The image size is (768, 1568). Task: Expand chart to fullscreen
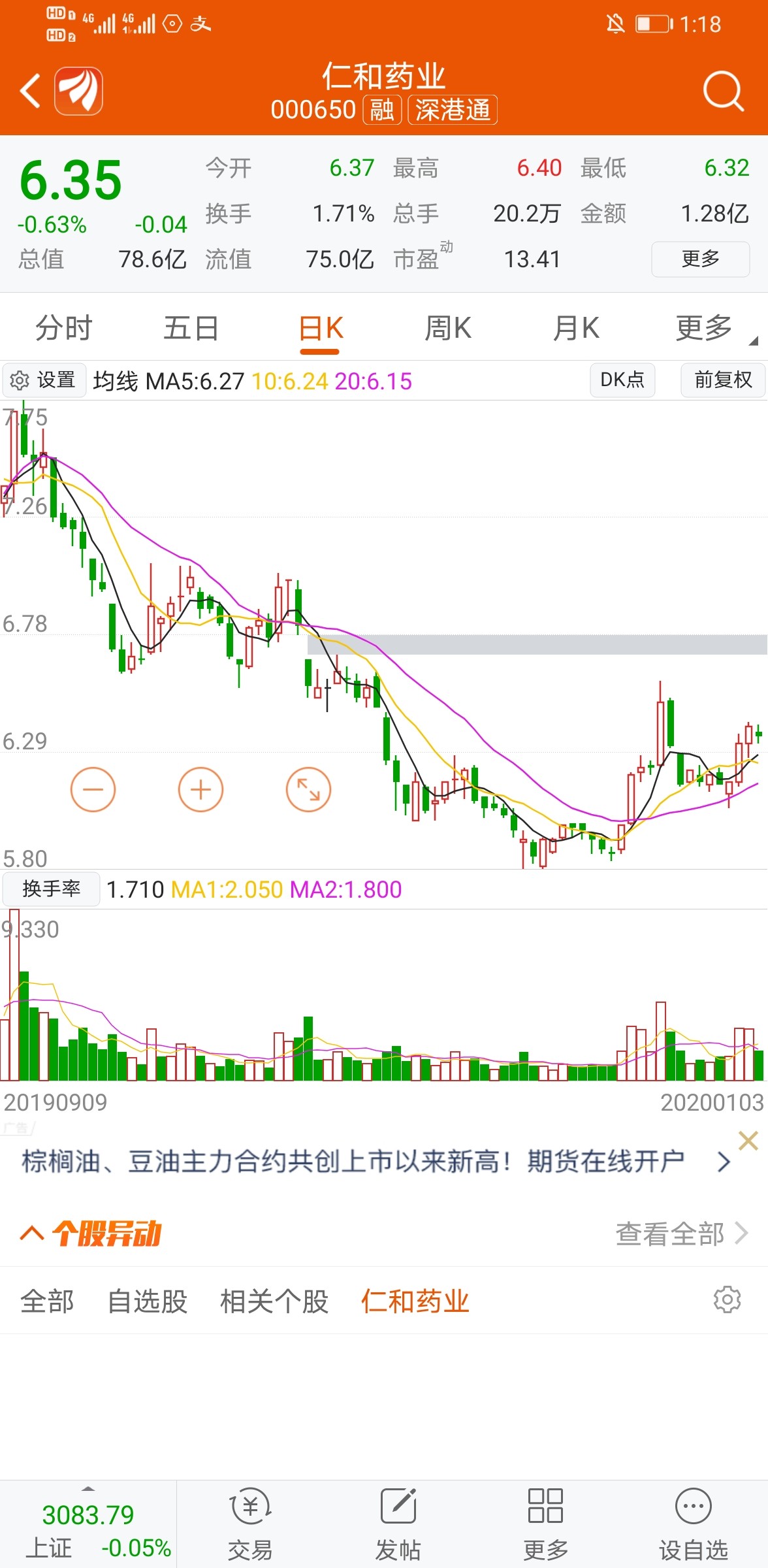click(308, 789)
